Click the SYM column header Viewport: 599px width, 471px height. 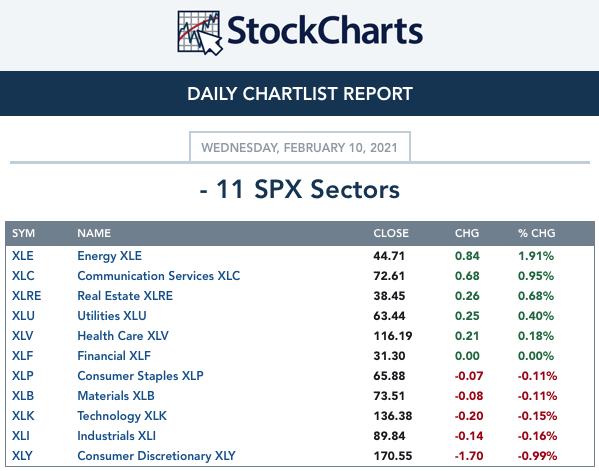tap(23, 233)
